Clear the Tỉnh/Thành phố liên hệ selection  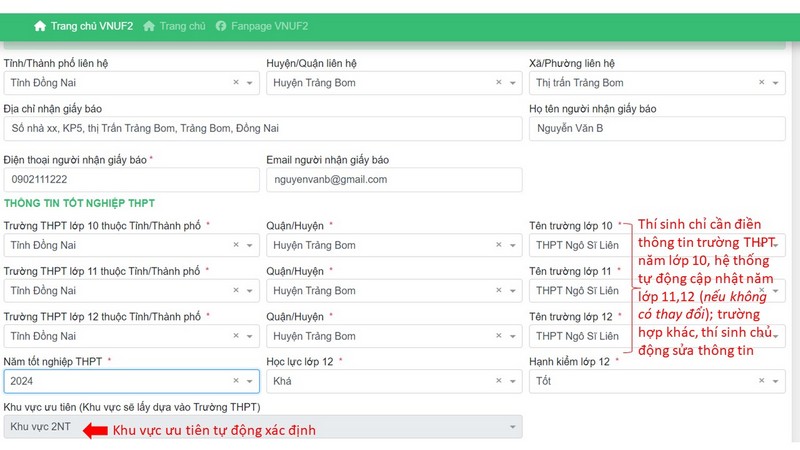[236, 83]
